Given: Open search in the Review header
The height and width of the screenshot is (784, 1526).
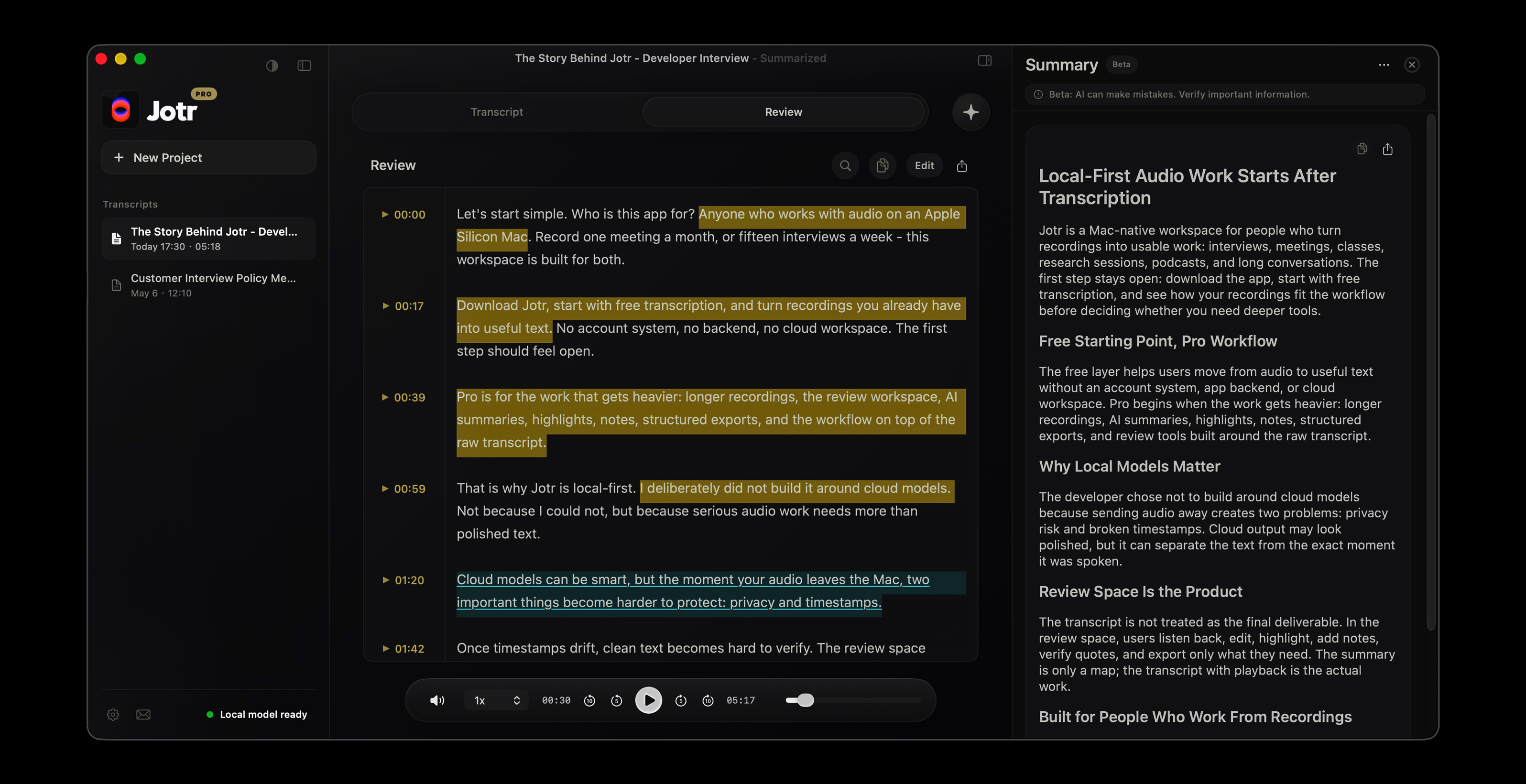Looking at the screenshot, I should tap(845, 166).
